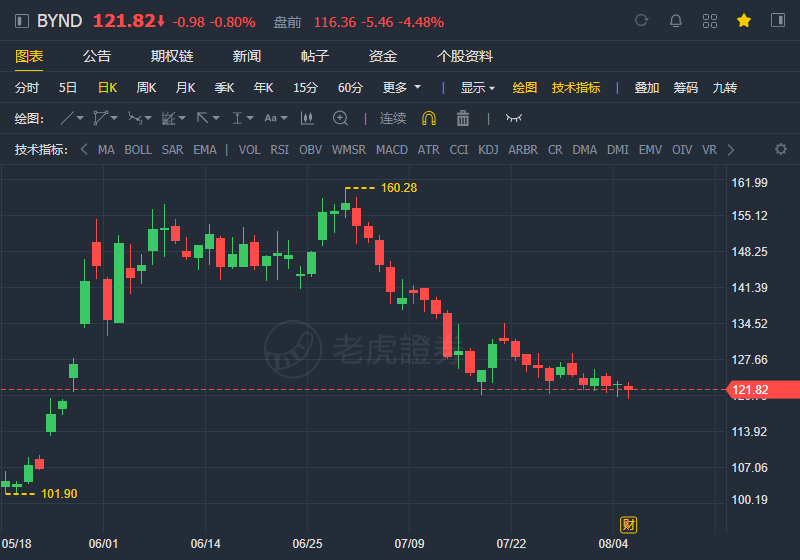Click the 叠加 overlay button
800x560 pixels.
[x=646, y=88]
